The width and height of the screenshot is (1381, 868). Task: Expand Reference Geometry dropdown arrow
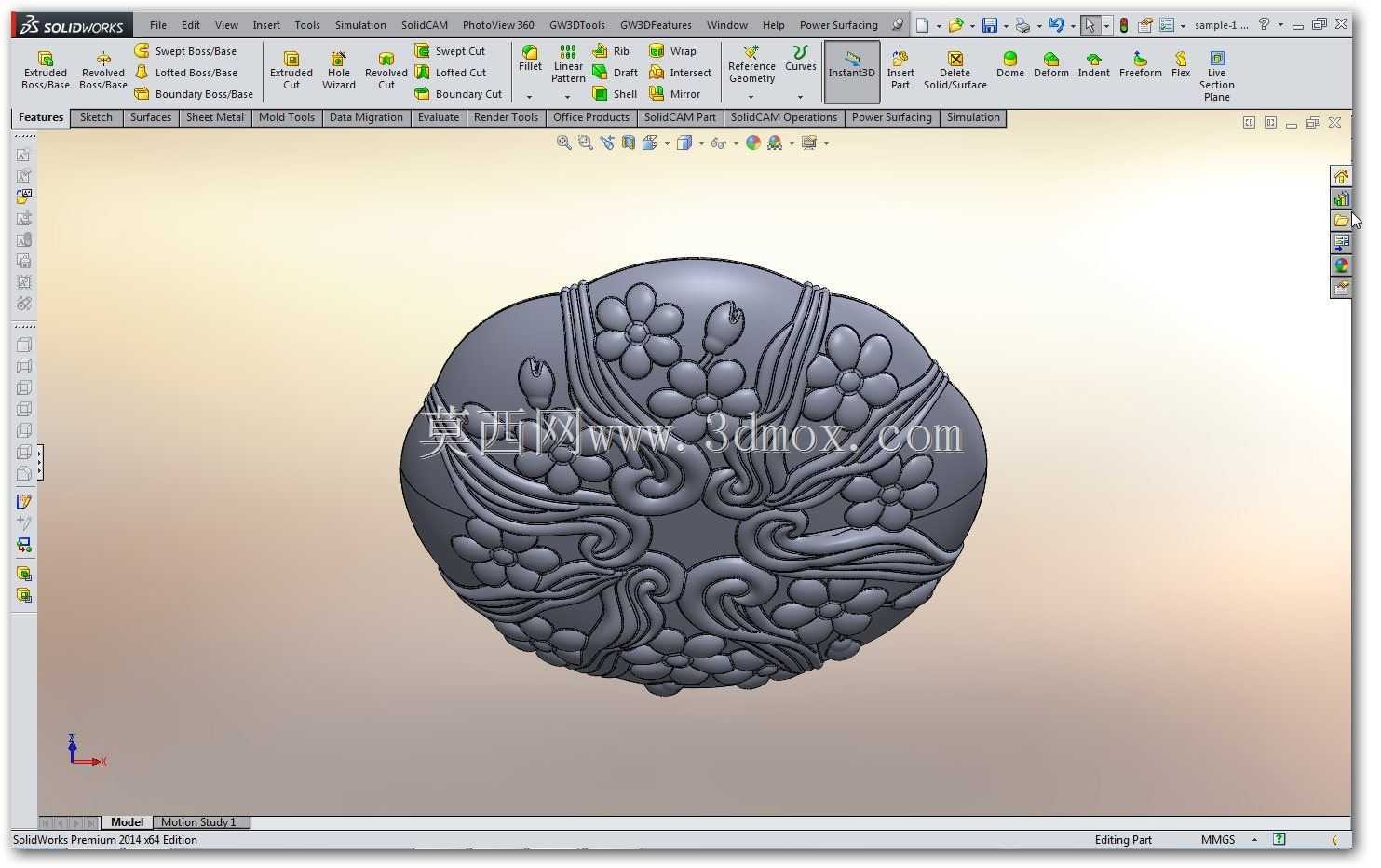point(751,97)
